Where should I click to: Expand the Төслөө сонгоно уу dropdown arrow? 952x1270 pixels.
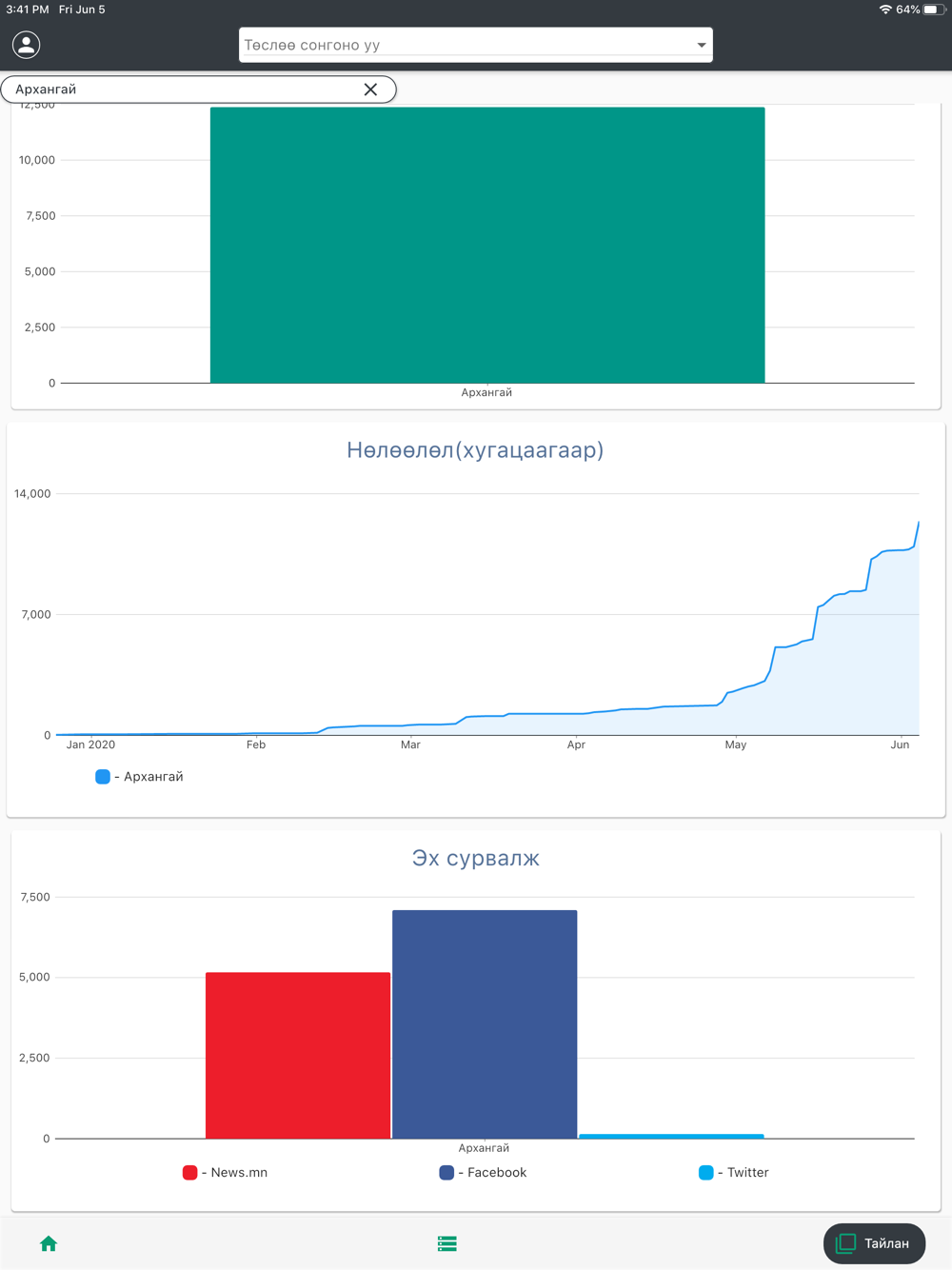tap(702, 45)
